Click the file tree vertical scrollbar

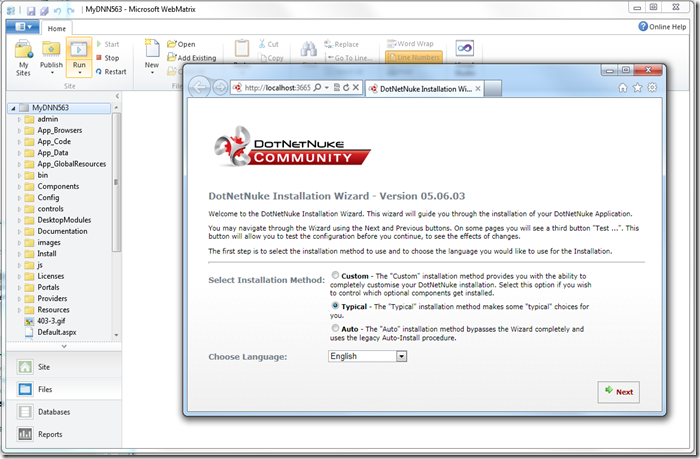coord(116,182)
